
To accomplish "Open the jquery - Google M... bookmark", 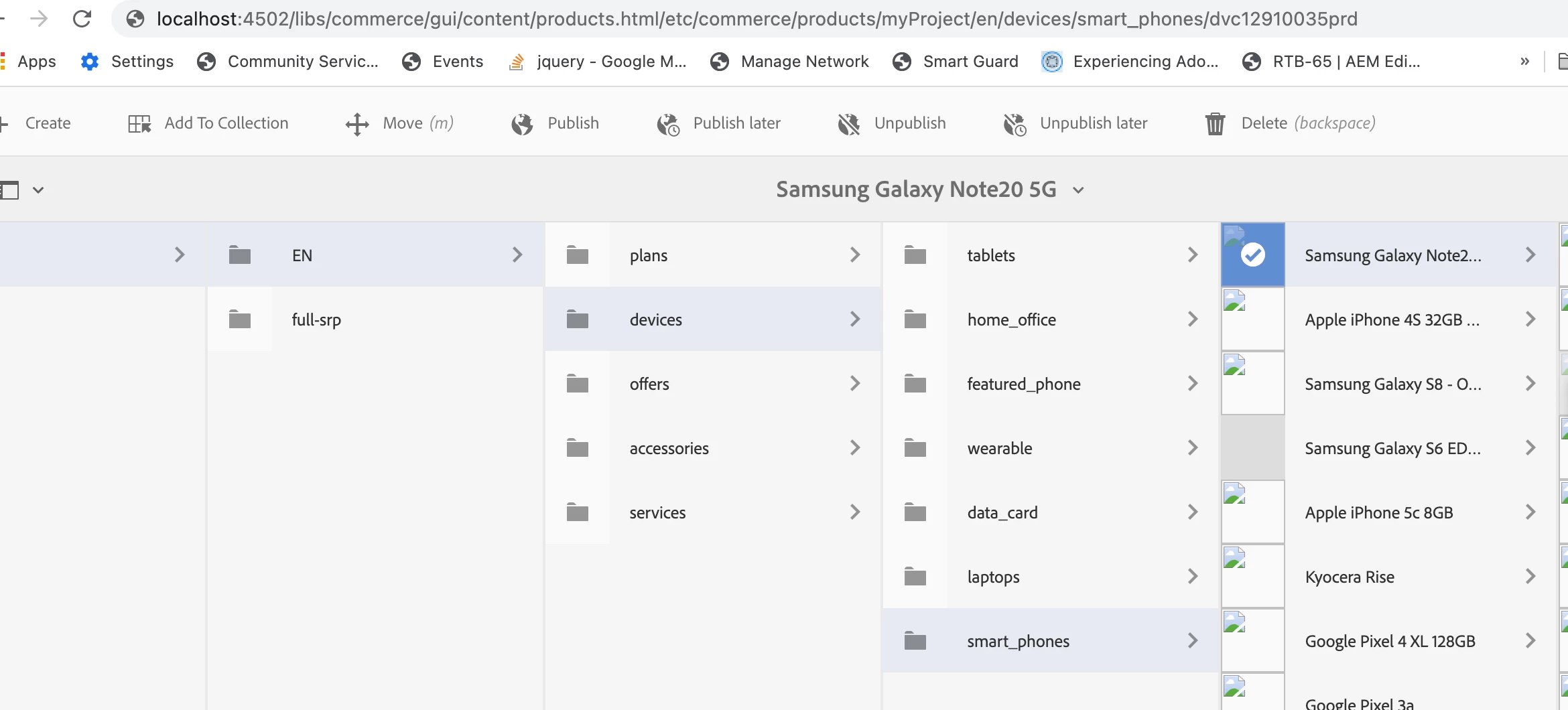I will tap(598, 62).
